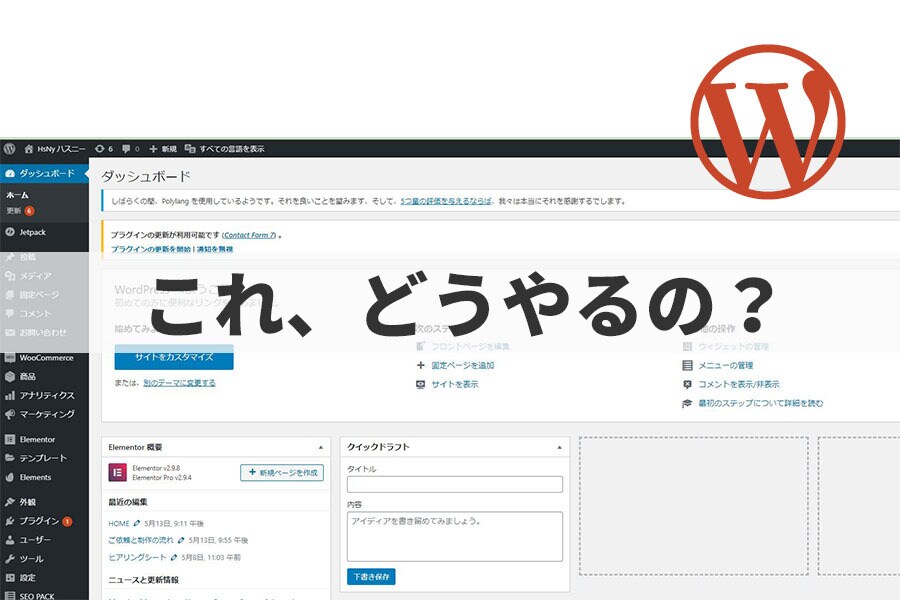Edit ご依頼と制作の流れ via pencil icon
900x600 pixels.
[181, 540]
